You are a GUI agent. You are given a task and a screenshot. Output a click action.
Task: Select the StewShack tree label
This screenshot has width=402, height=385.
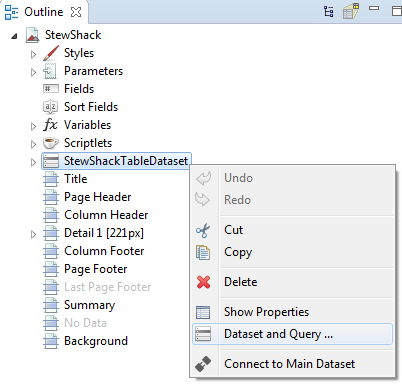pos(73,35)
